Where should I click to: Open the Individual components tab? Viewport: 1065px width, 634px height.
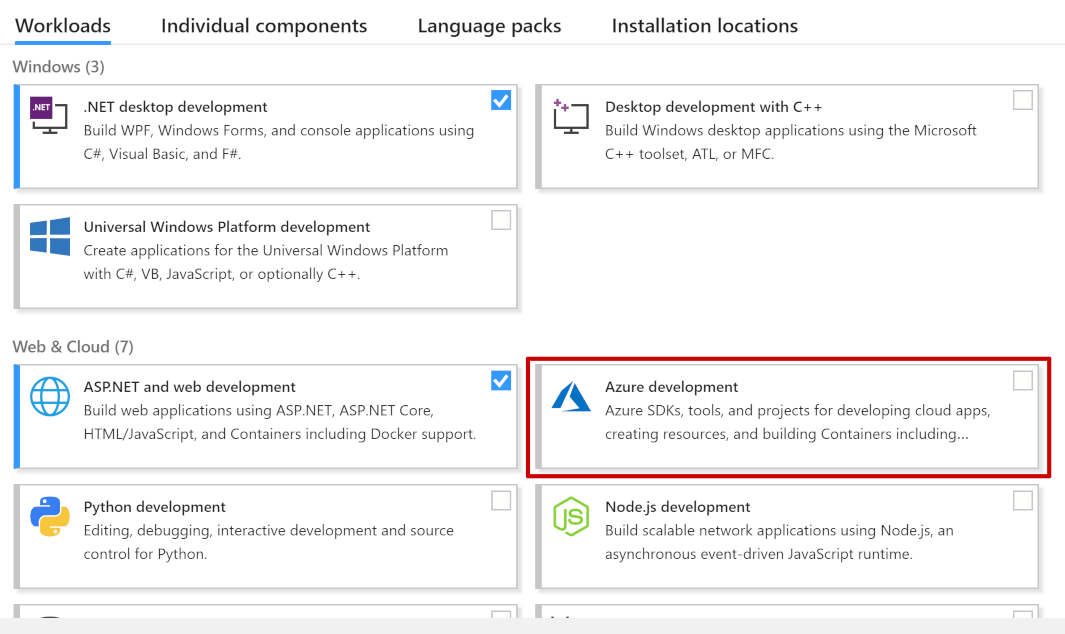coord(264,26)
